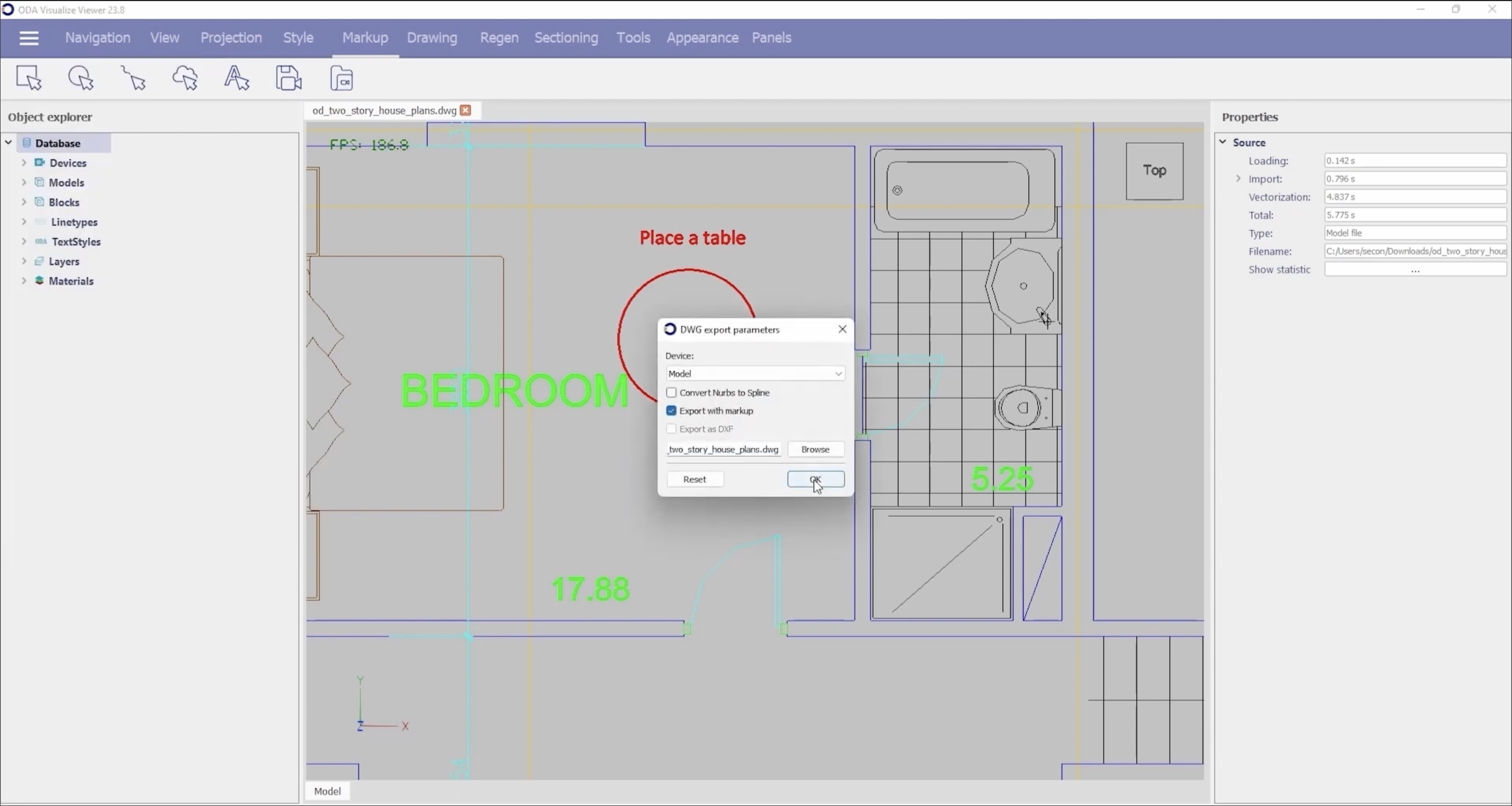Viewport: 1512px width, 806px height.
Task: Click the Layers tree icon
Action: pos(39,261)
